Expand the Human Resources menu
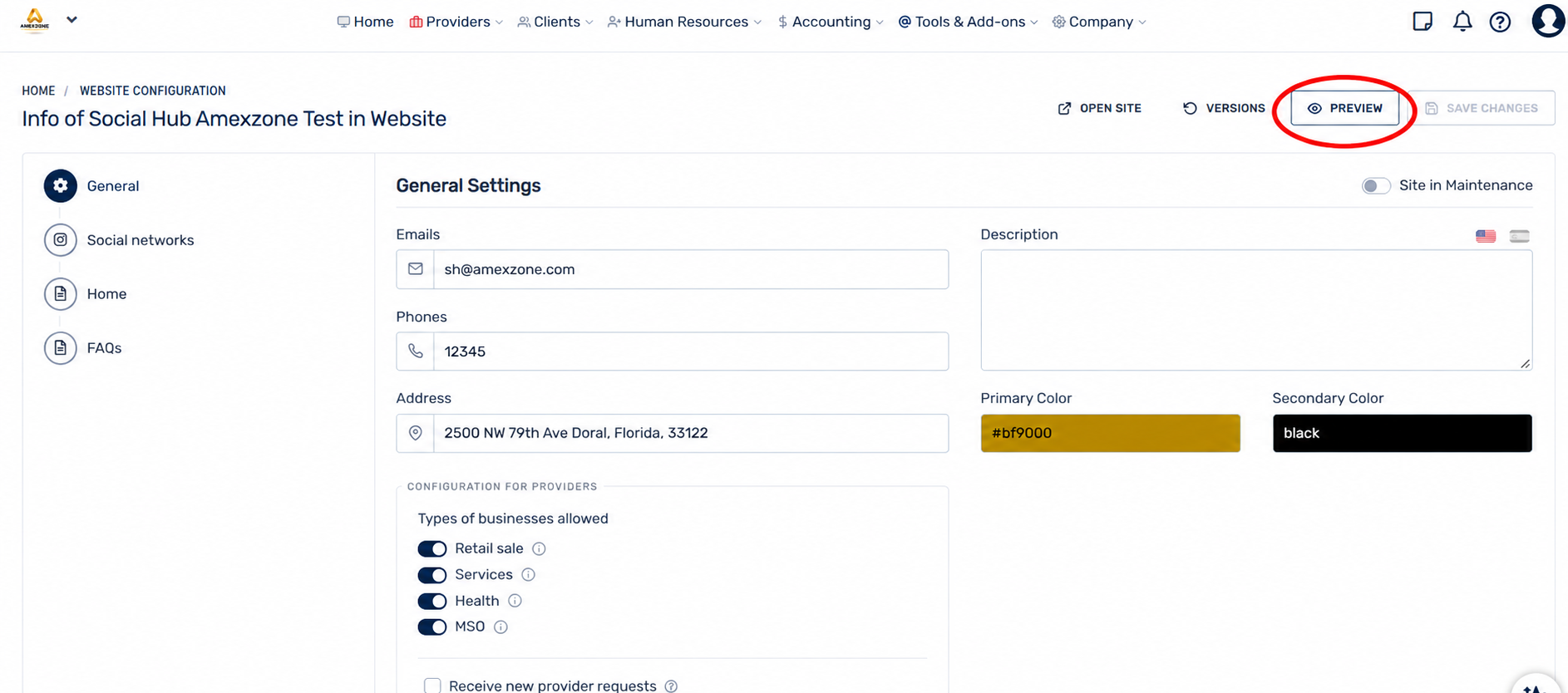The image size is (1568, 693). [684, 22]
